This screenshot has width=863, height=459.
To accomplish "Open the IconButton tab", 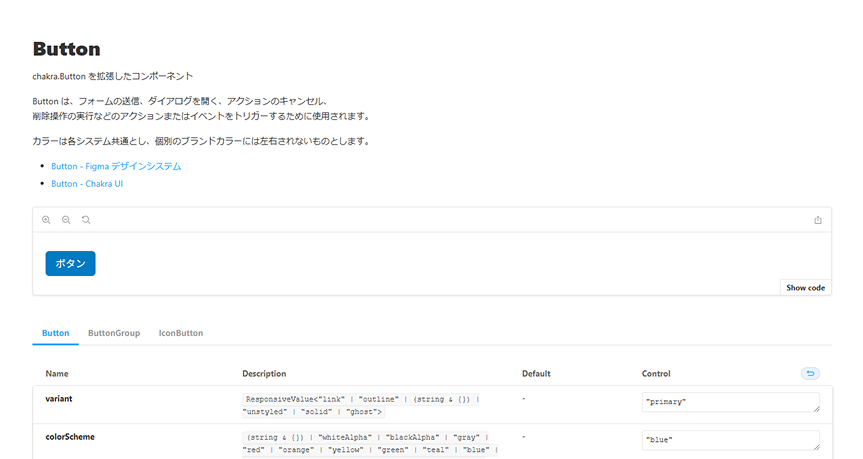I will coord(181,333).
